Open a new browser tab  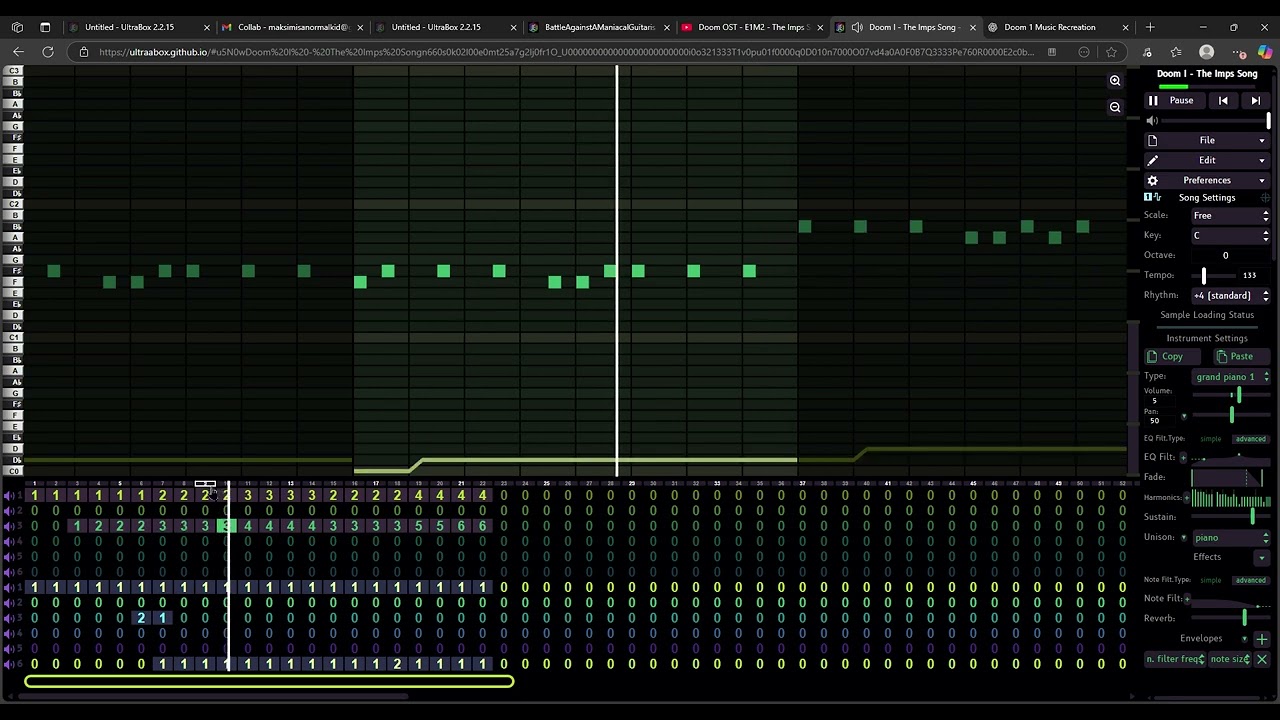pyautogui.click(x=1150, y=27)
